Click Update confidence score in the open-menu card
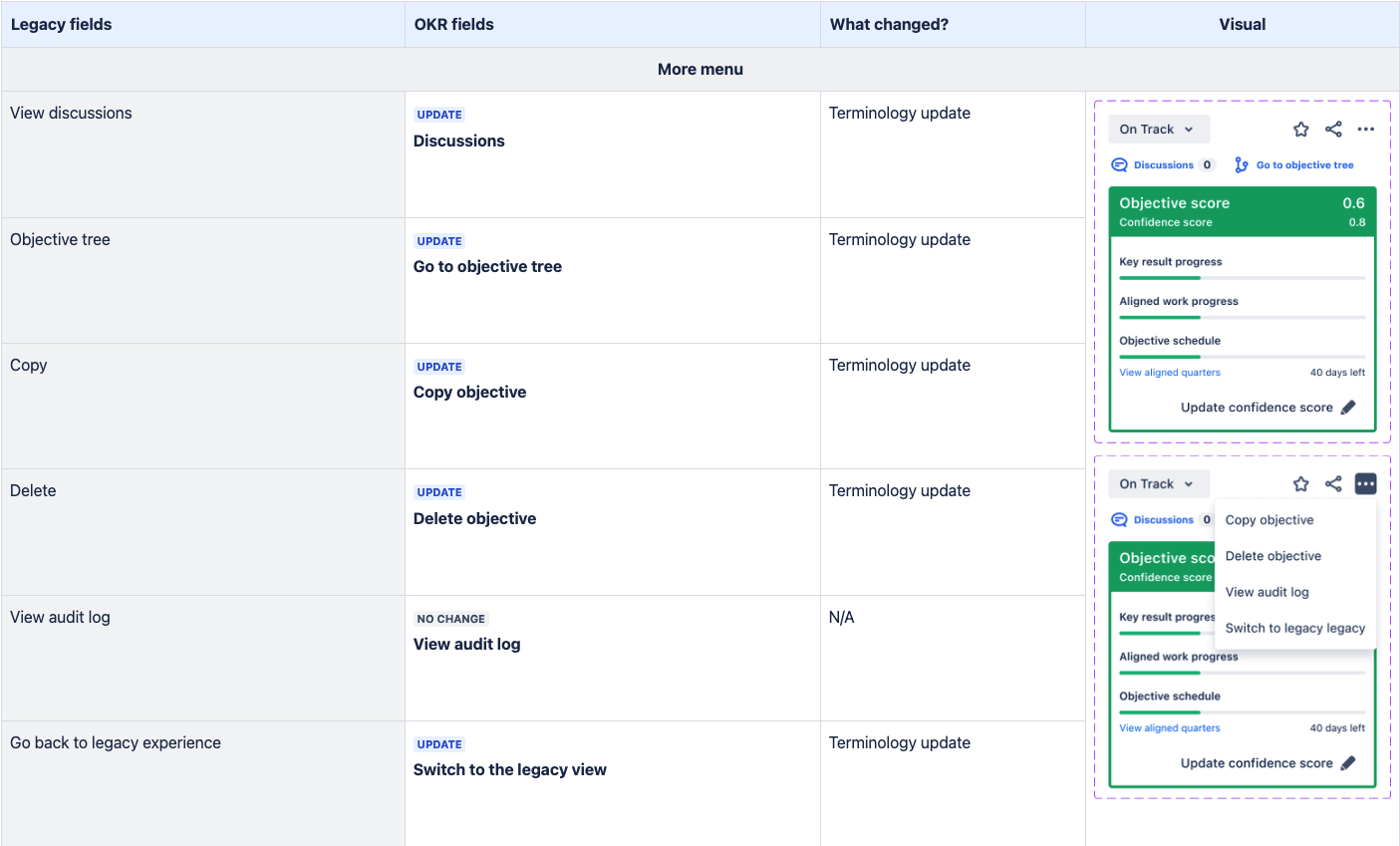This screenshot has height=846, width=1400. pyautogui.click(x=1257, y=763)
